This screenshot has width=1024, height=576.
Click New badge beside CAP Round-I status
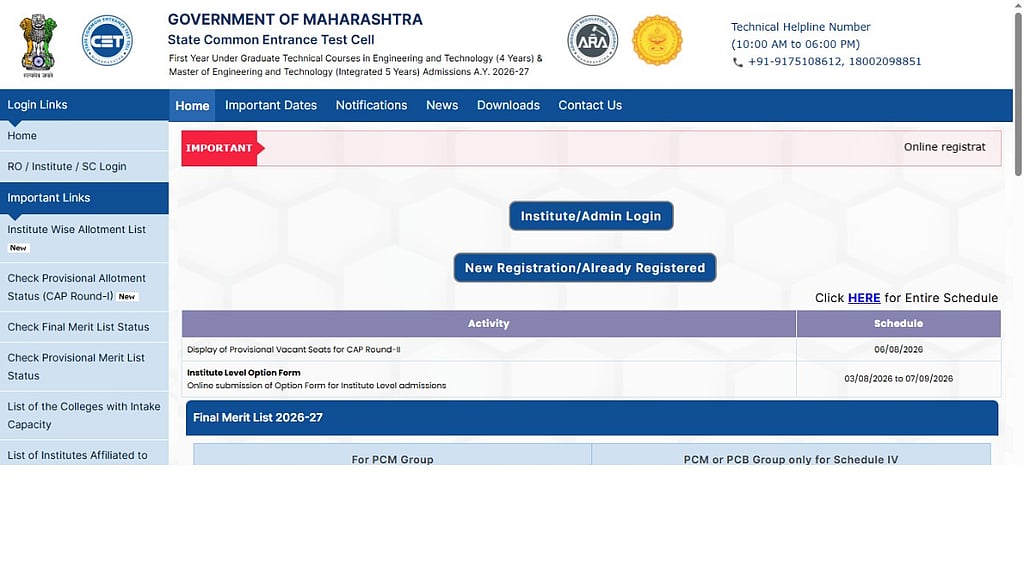coord(127,296)
